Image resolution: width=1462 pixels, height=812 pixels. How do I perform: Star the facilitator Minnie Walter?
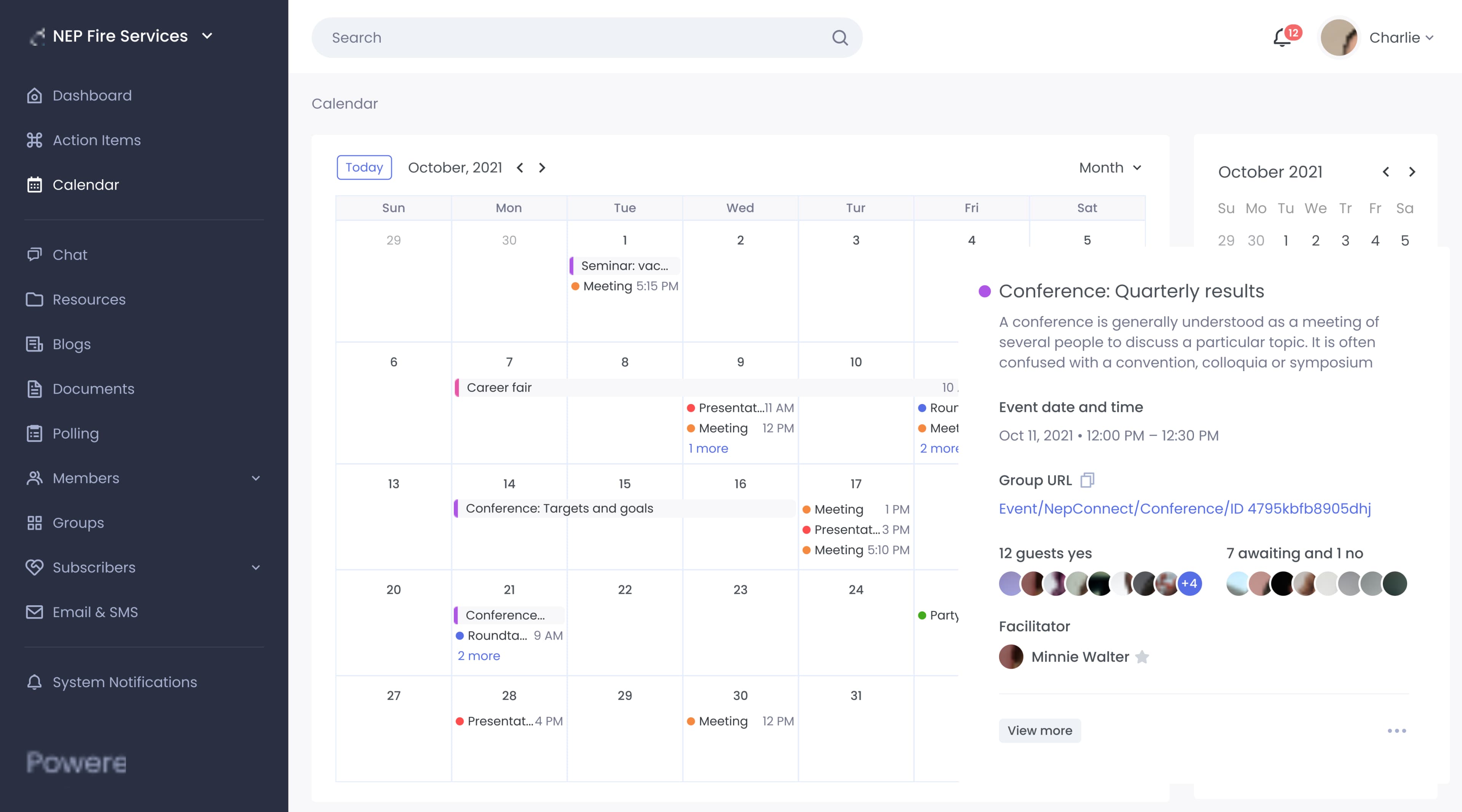coord(1142,657)
